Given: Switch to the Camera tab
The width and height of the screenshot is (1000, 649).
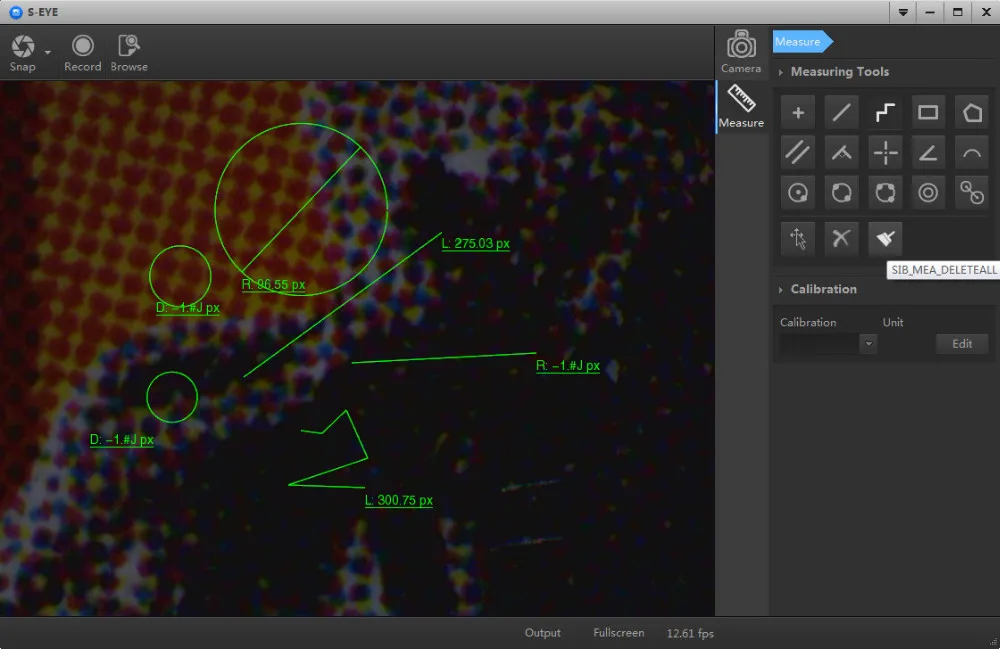Looking at the screenshot, I should (x=741, y=51).
